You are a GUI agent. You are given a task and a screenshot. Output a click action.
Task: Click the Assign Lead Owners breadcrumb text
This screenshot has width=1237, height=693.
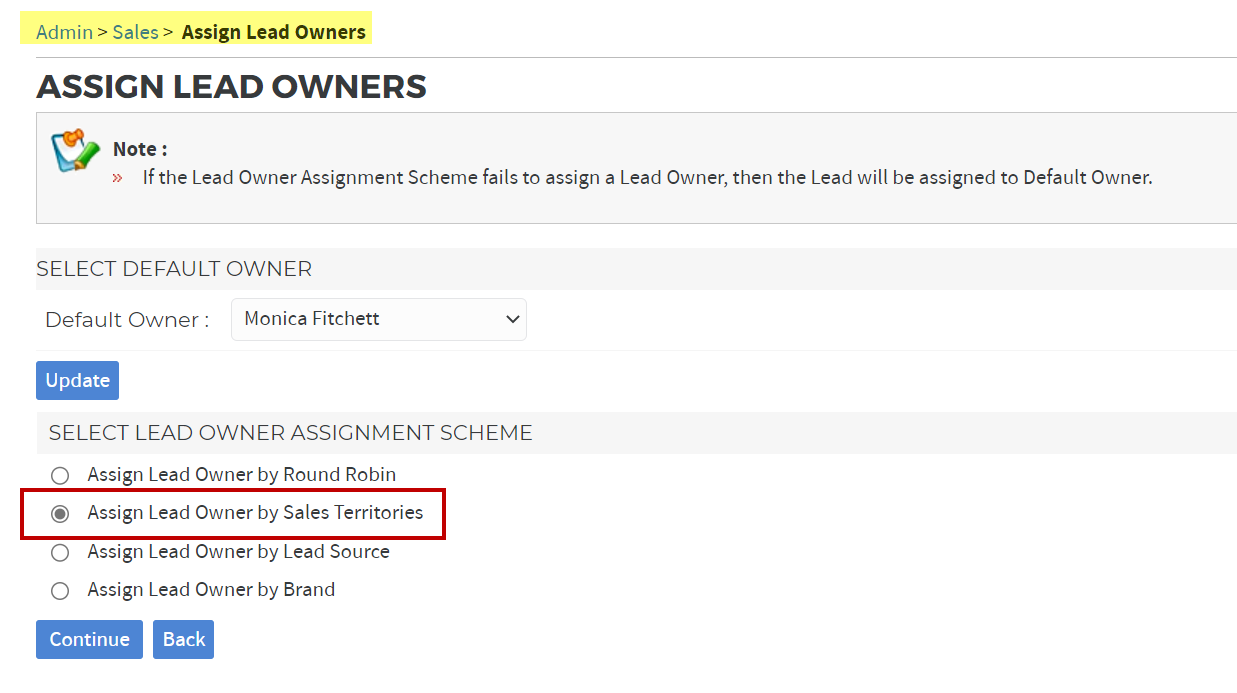tap(274, 32)
